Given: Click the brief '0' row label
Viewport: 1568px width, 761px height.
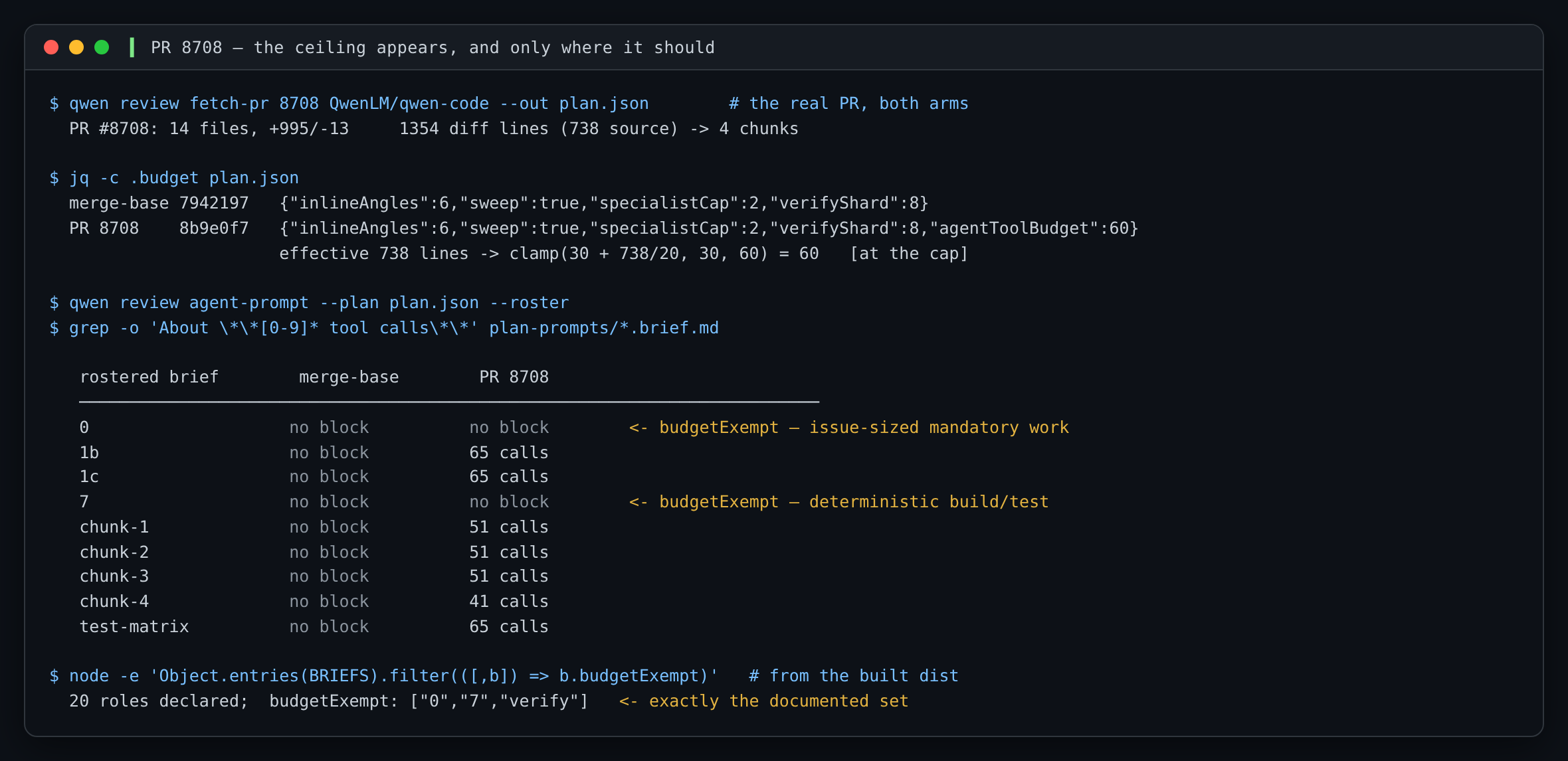Looking at the screenshot, I should (84, 428).
